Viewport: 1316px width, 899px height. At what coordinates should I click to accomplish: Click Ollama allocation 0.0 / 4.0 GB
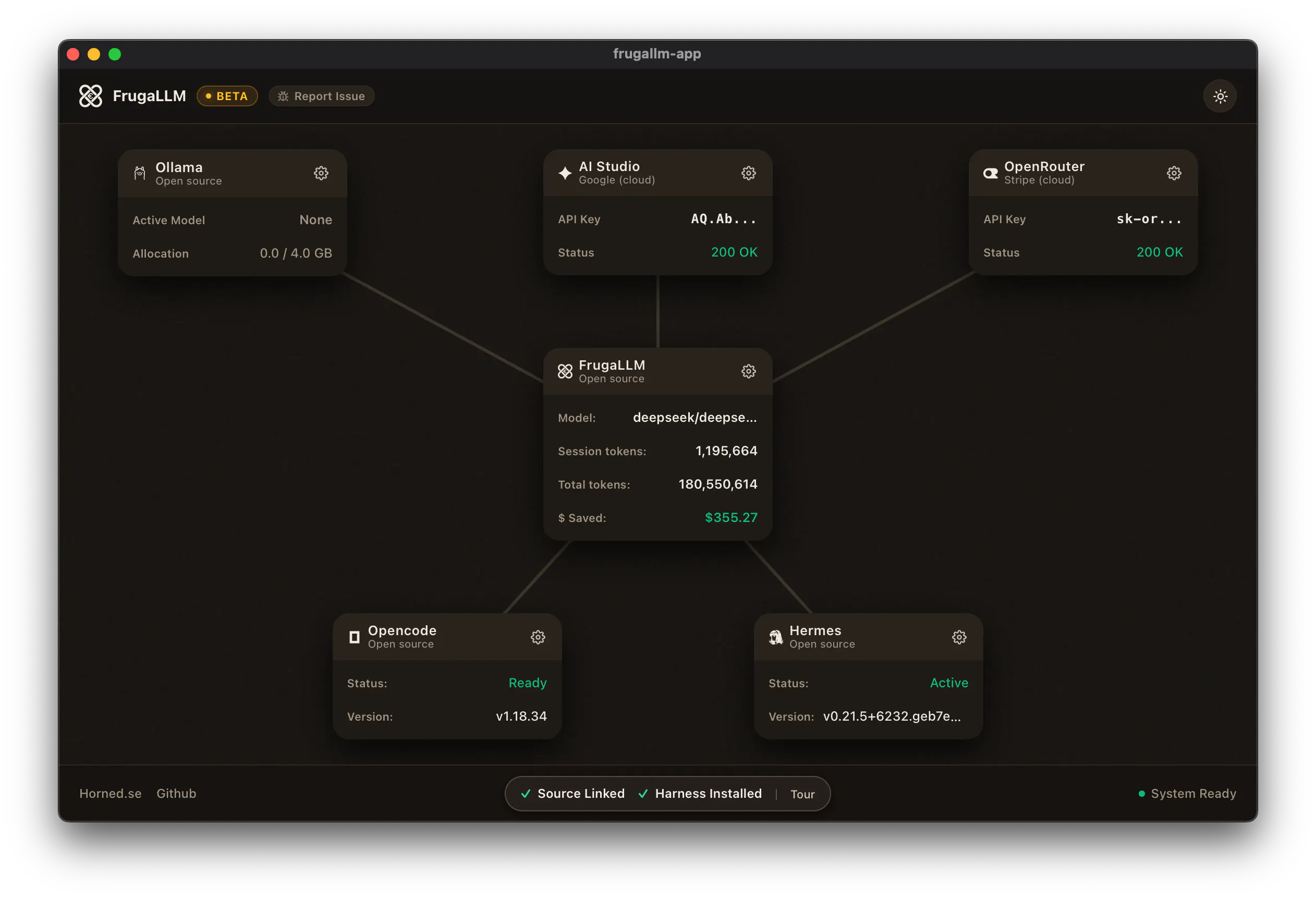point(296,253)
